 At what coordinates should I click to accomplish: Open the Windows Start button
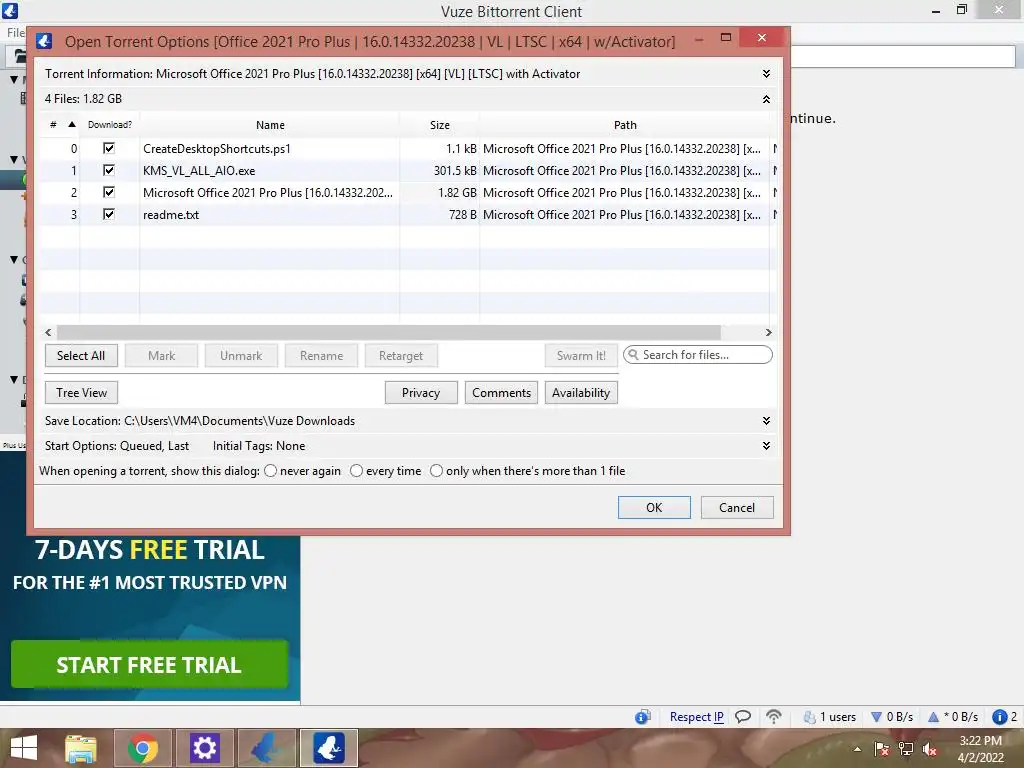pyautogui.click(x=24, y=748)
